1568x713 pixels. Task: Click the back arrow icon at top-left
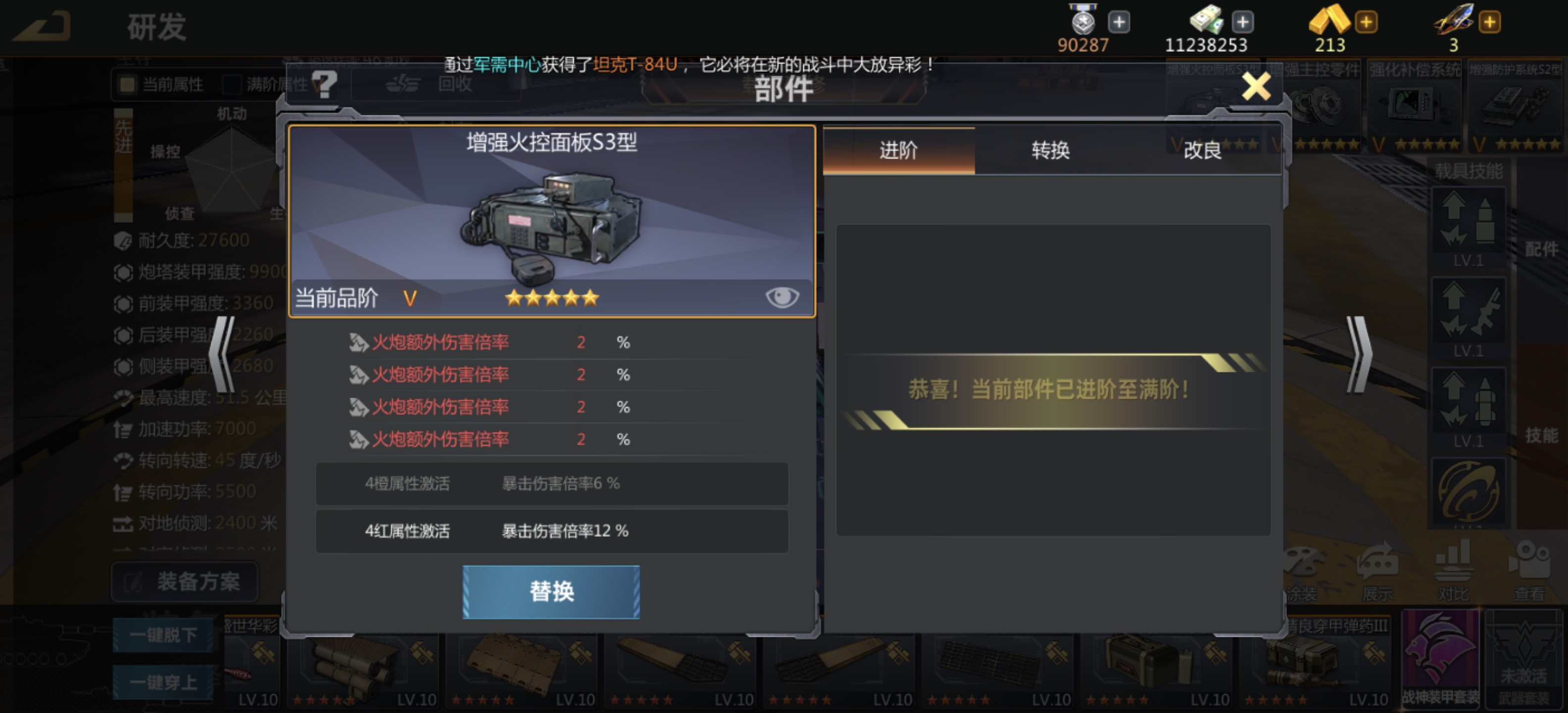tap(43, 27)
